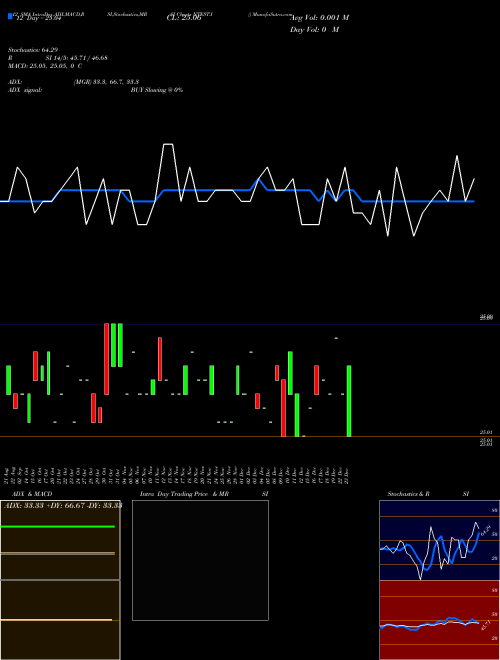Click the red RSI chart panel
500x660 pixels.
tap(439, 620)
